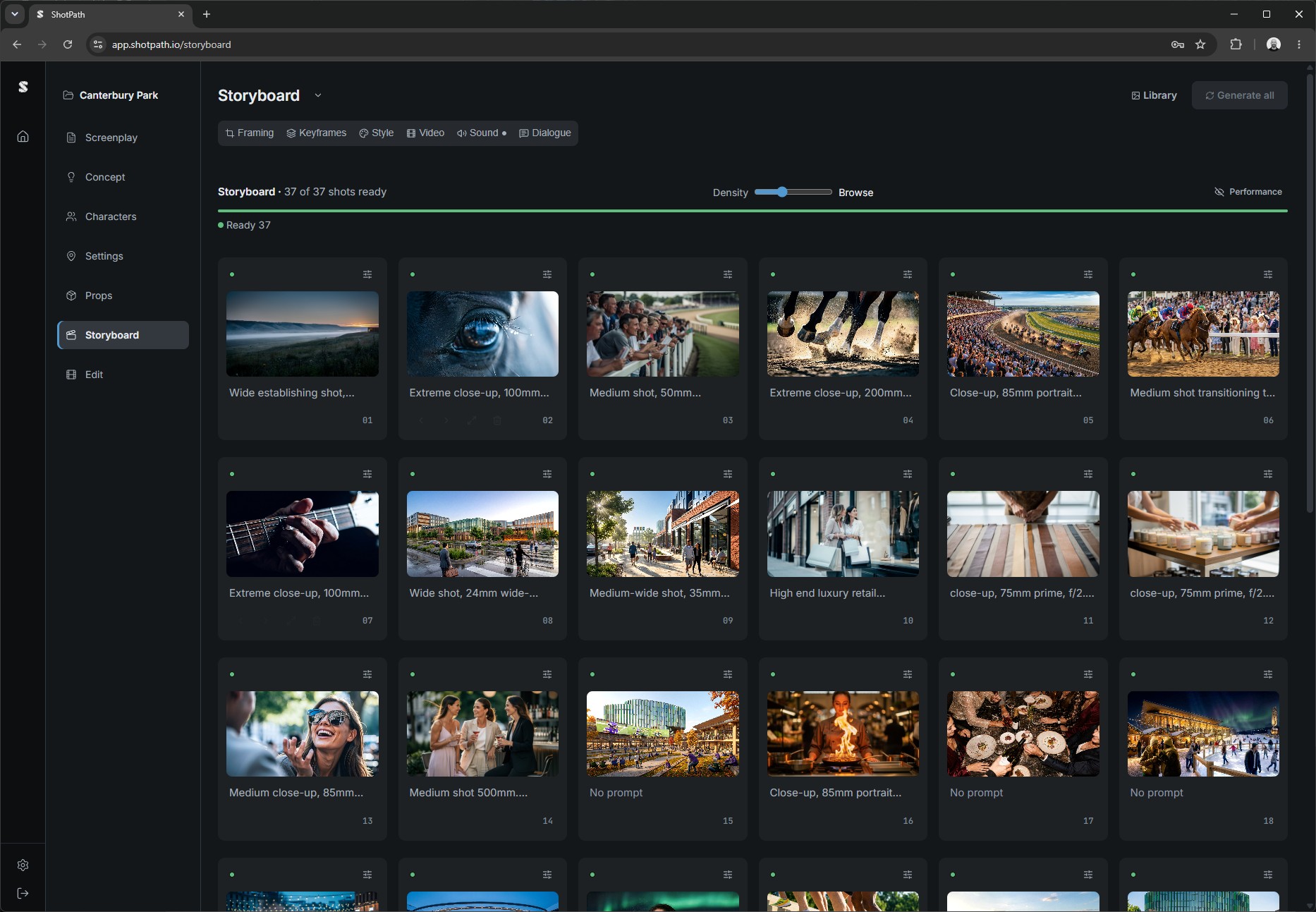The image size is (1316, 912).
Task: Click the Browse density label
Action: (x=855, y=193)
